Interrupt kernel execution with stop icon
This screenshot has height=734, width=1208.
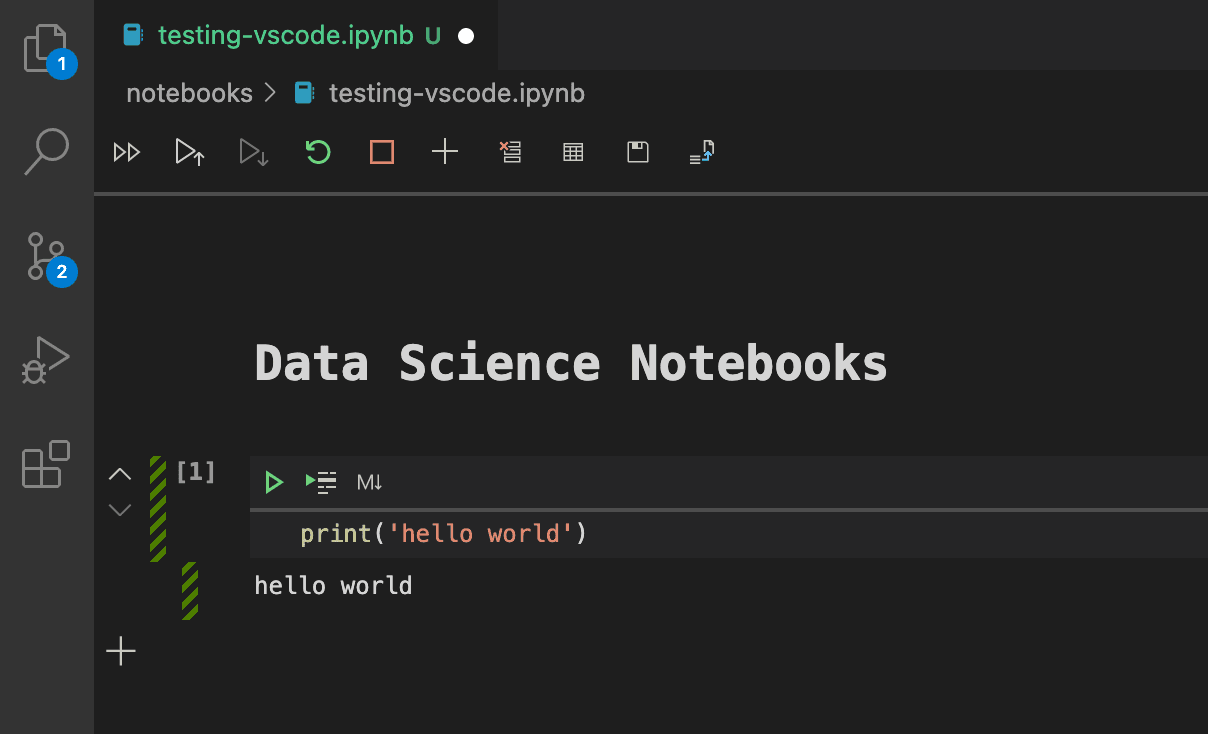(381, 152)
